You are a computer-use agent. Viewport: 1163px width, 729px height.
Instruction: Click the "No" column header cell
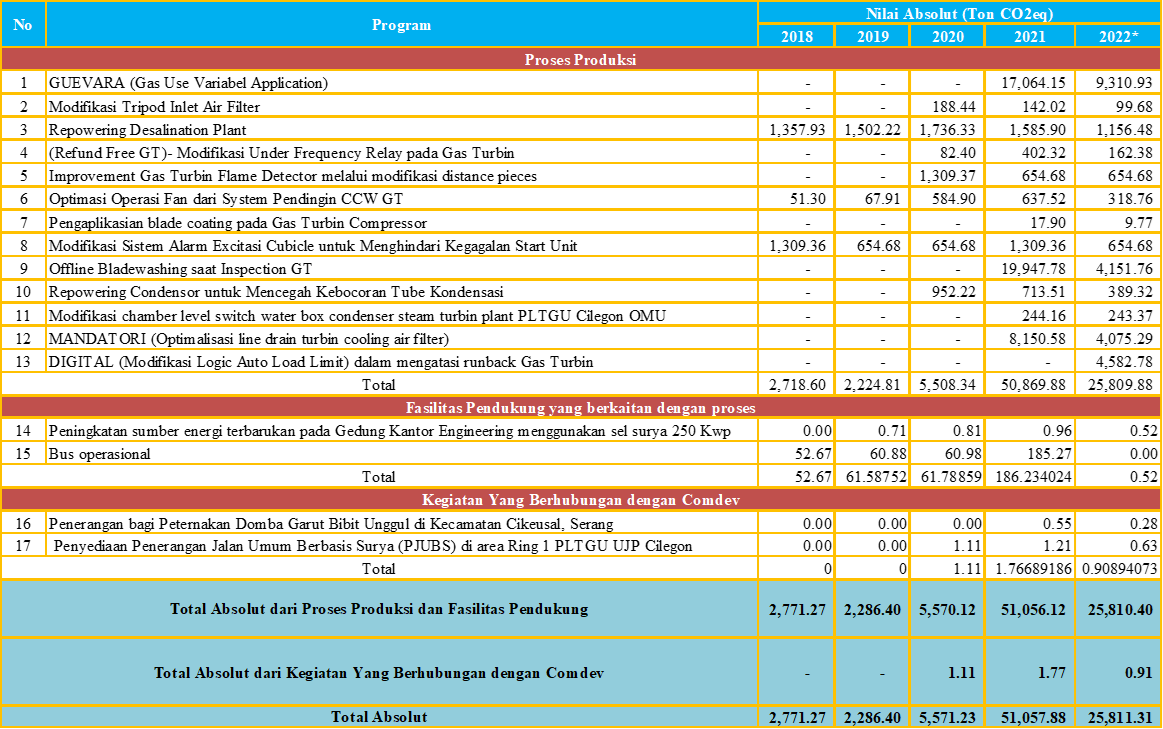pyautogui.click(x=23, y=24)
